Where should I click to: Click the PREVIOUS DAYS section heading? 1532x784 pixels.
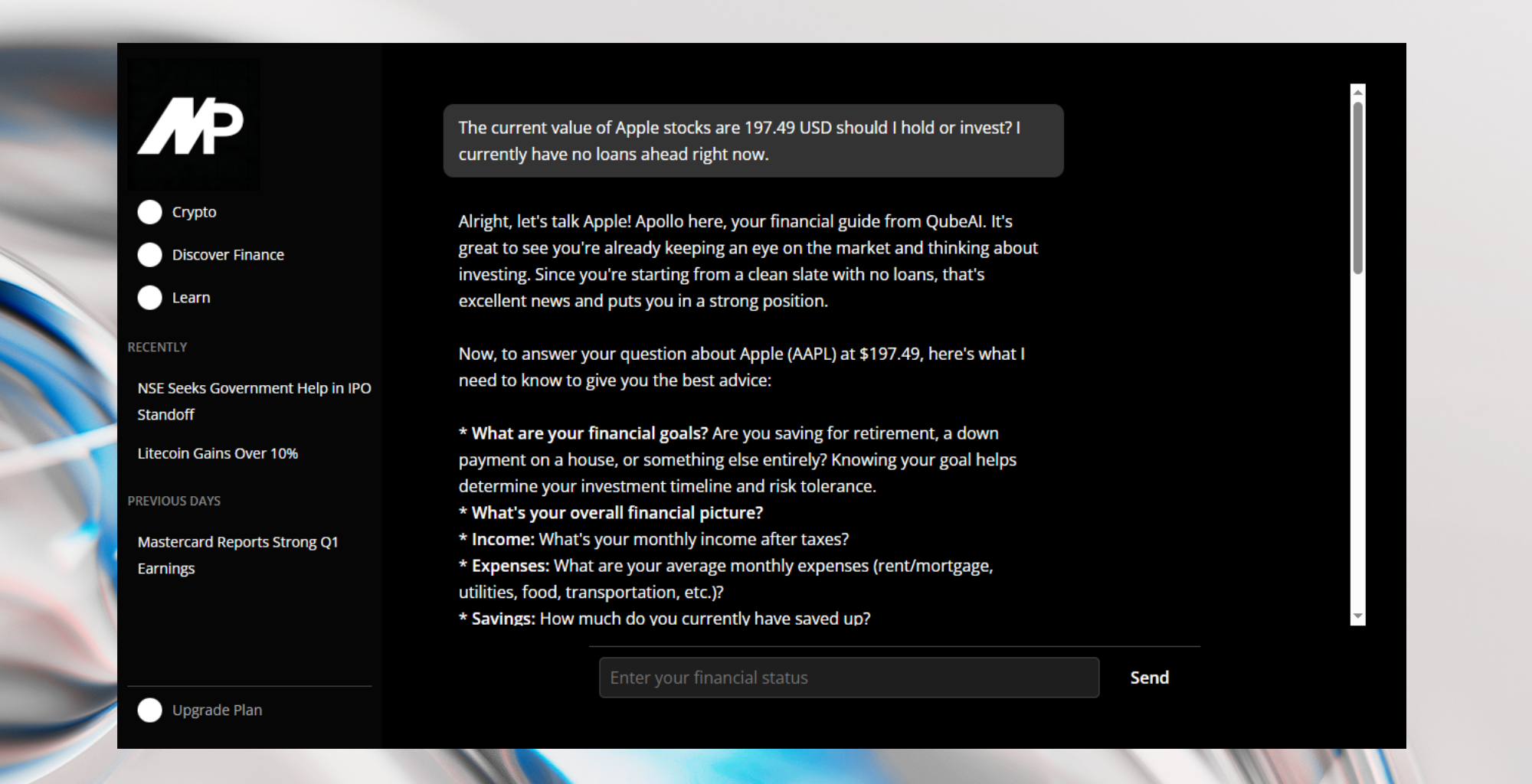174,501
